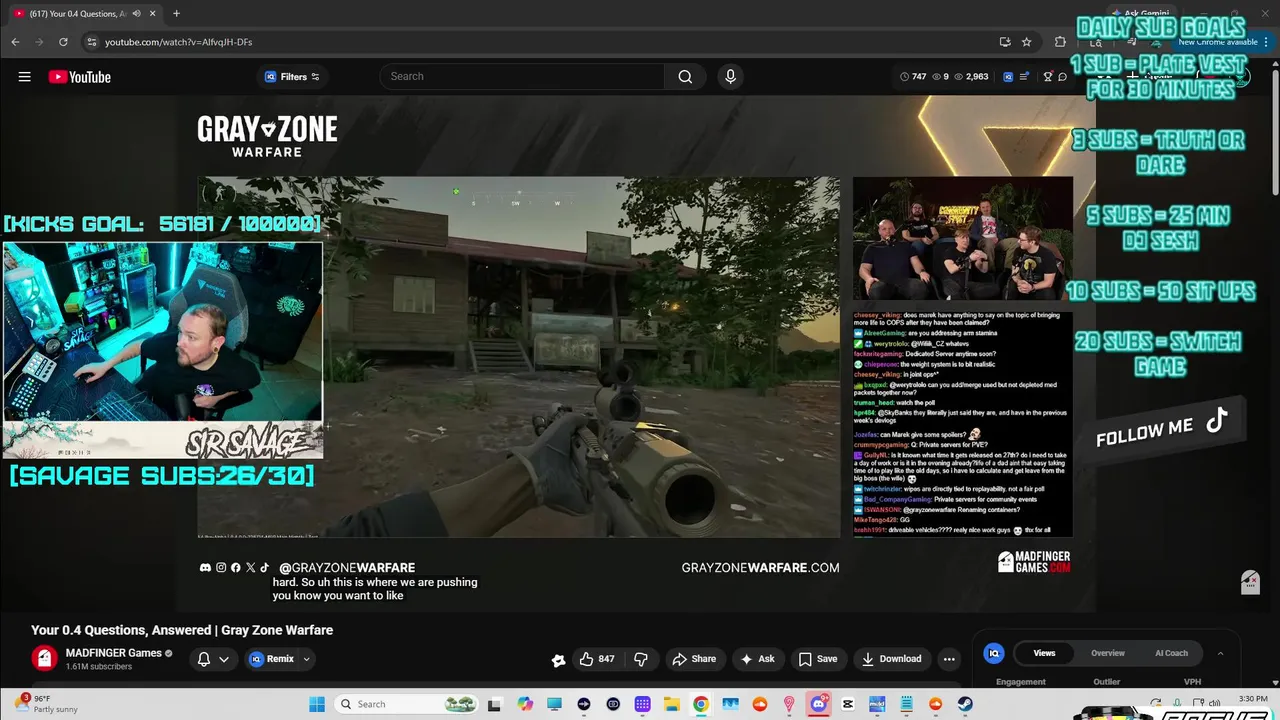Open Steam from the taskbar
1280x720 pixels.
965,704
